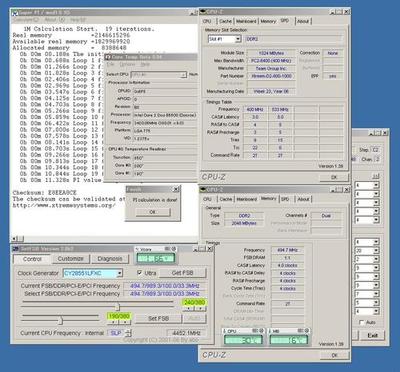
Task: Click OK in the PI calculation done dialog
Action: click(152, 212)
